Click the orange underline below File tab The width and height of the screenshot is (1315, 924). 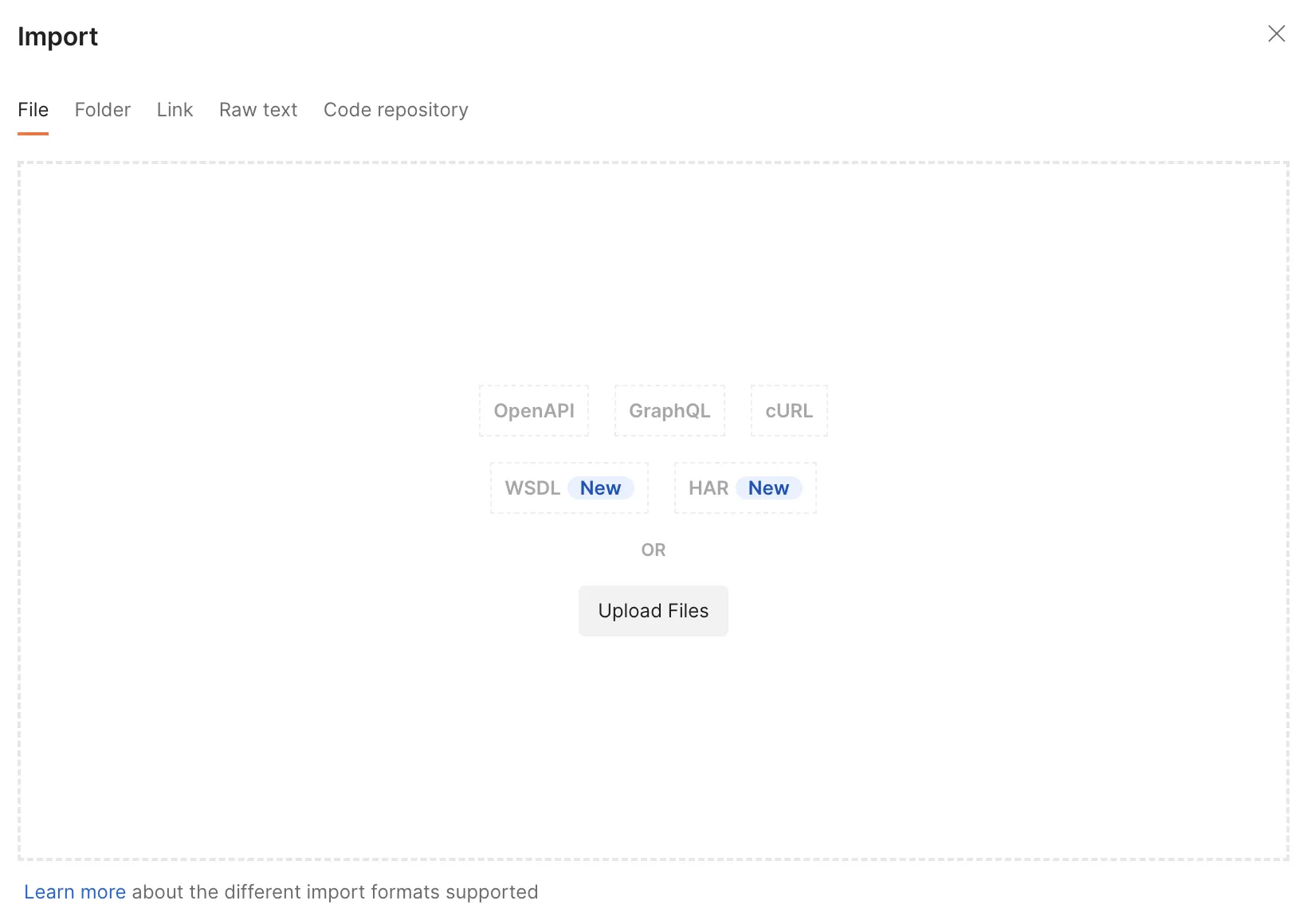[x=33, y=134]
